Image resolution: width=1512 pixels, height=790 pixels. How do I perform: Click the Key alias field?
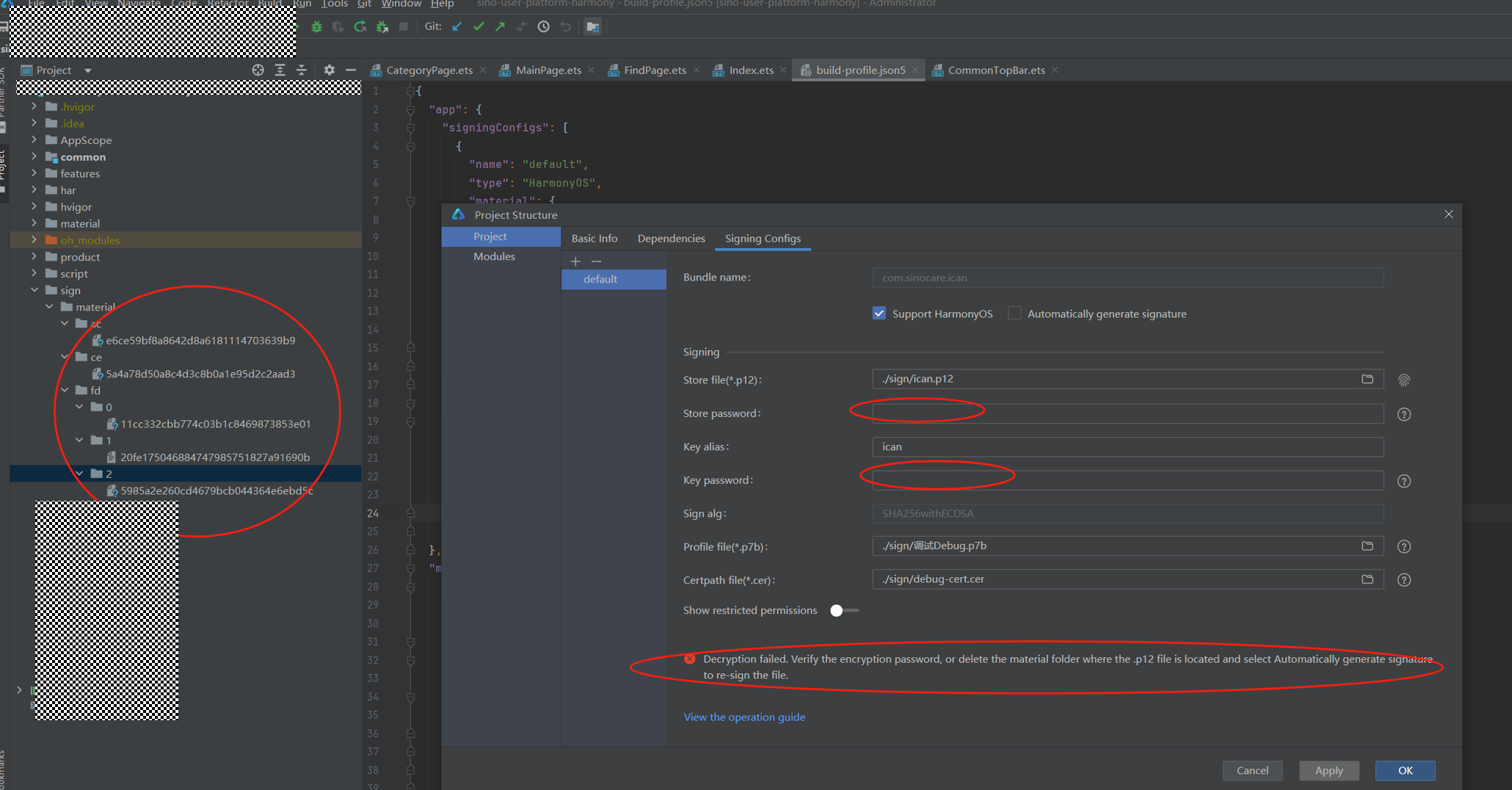(x=1127, y=446)
